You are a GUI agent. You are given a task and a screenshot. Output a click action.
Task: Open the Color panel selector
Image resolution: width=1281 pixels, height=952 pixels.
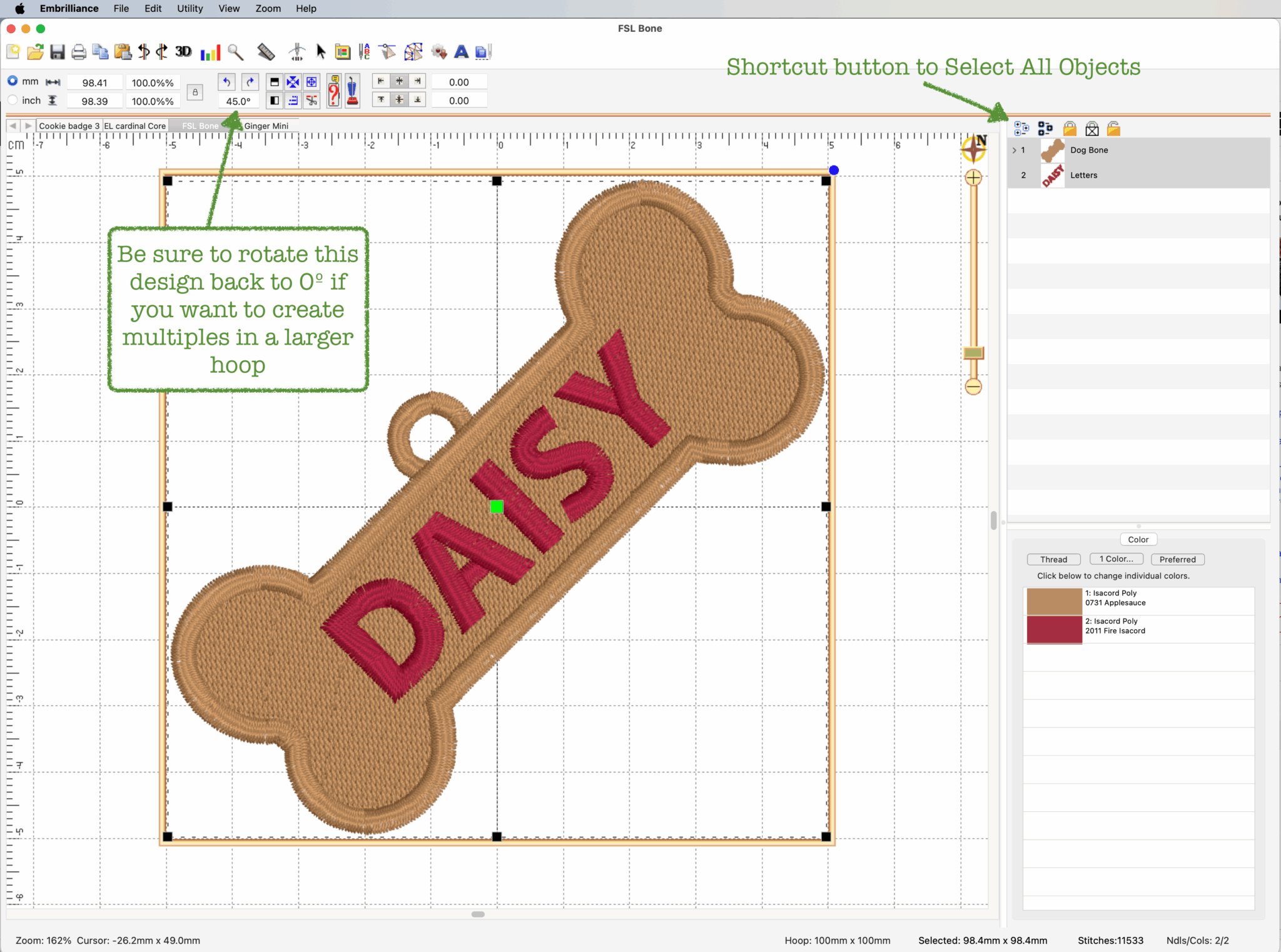pos(1138,539)
